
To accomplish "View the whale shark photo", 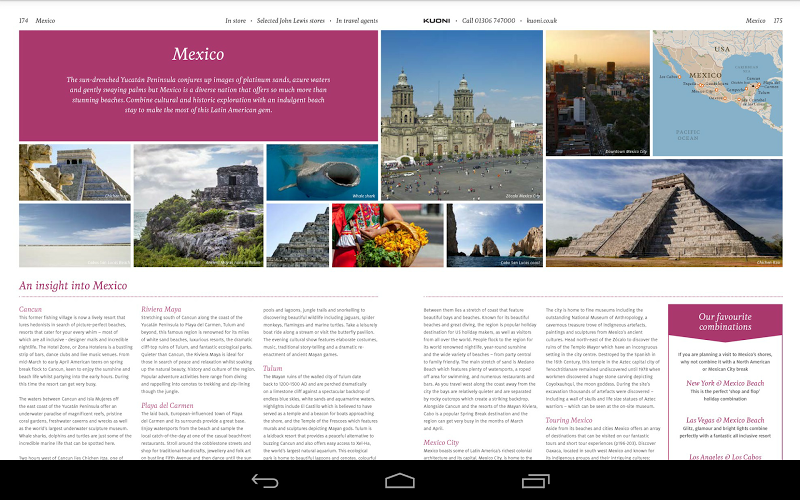I will (x=322, y=172).
